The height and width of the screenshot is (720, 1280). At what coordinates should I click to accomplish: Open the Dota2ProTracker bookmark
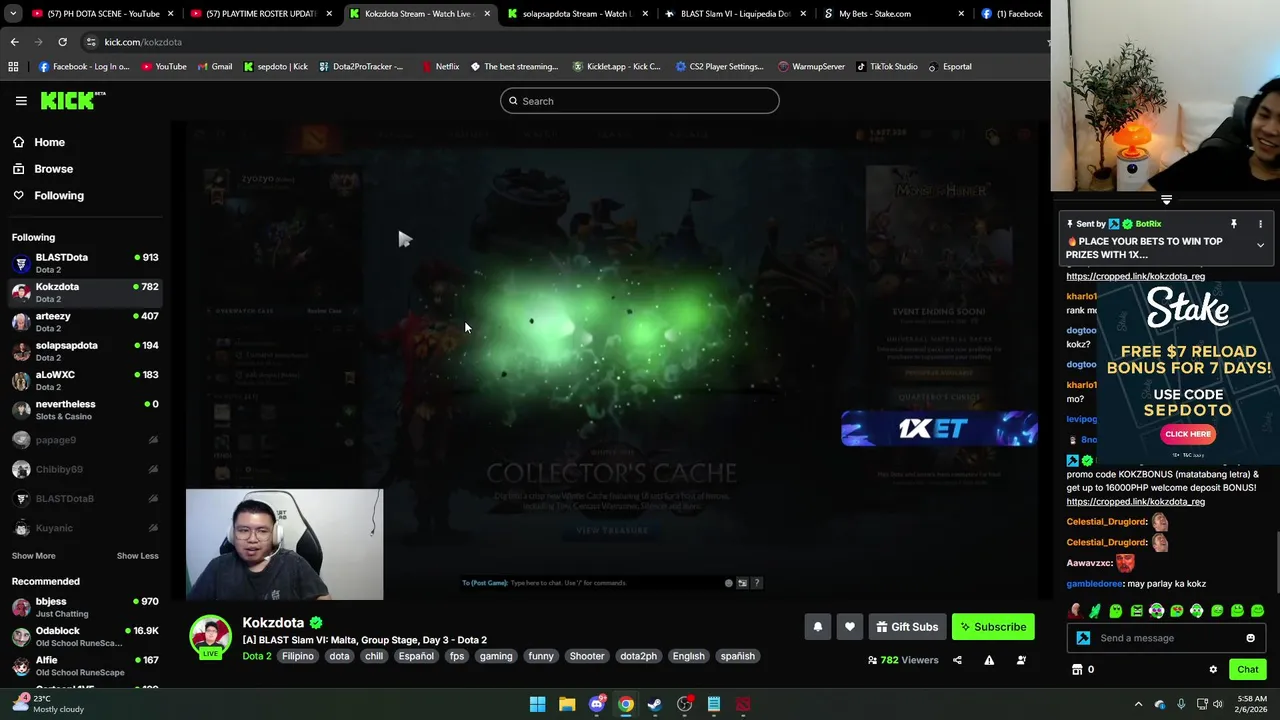360,67
